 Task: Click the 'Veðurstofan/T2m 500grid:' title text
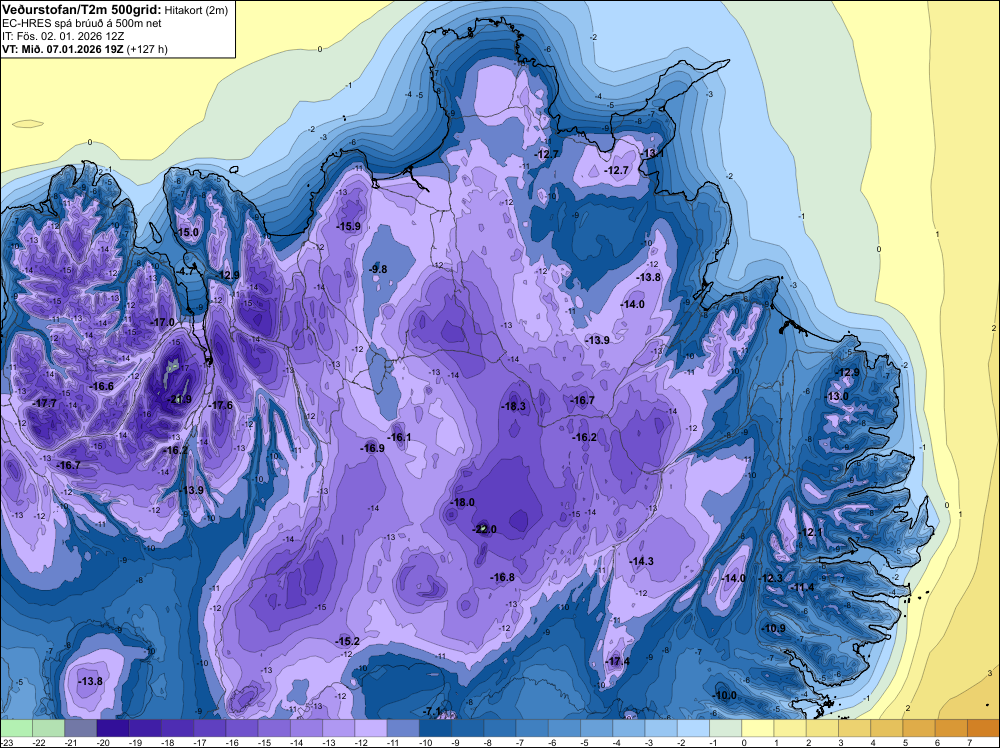[x=82, y=9]
